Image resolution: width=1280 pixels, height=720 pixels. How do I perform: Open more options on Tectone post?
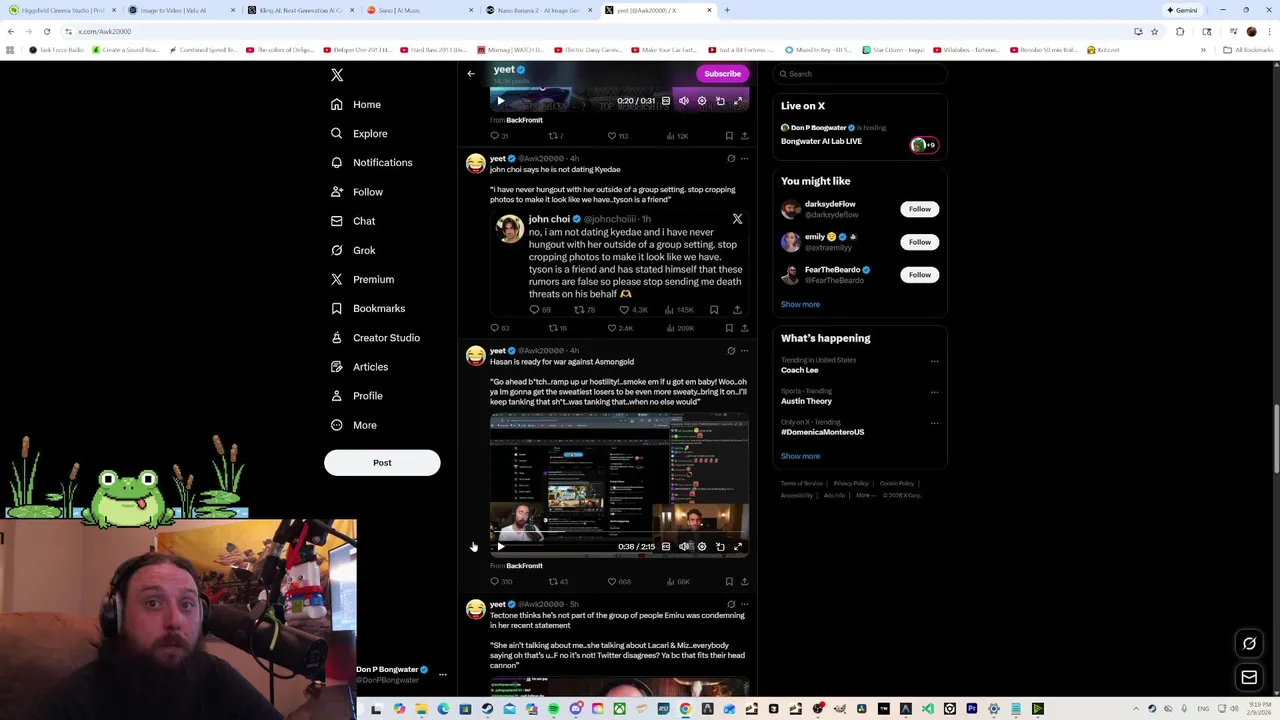pos(744,604)
